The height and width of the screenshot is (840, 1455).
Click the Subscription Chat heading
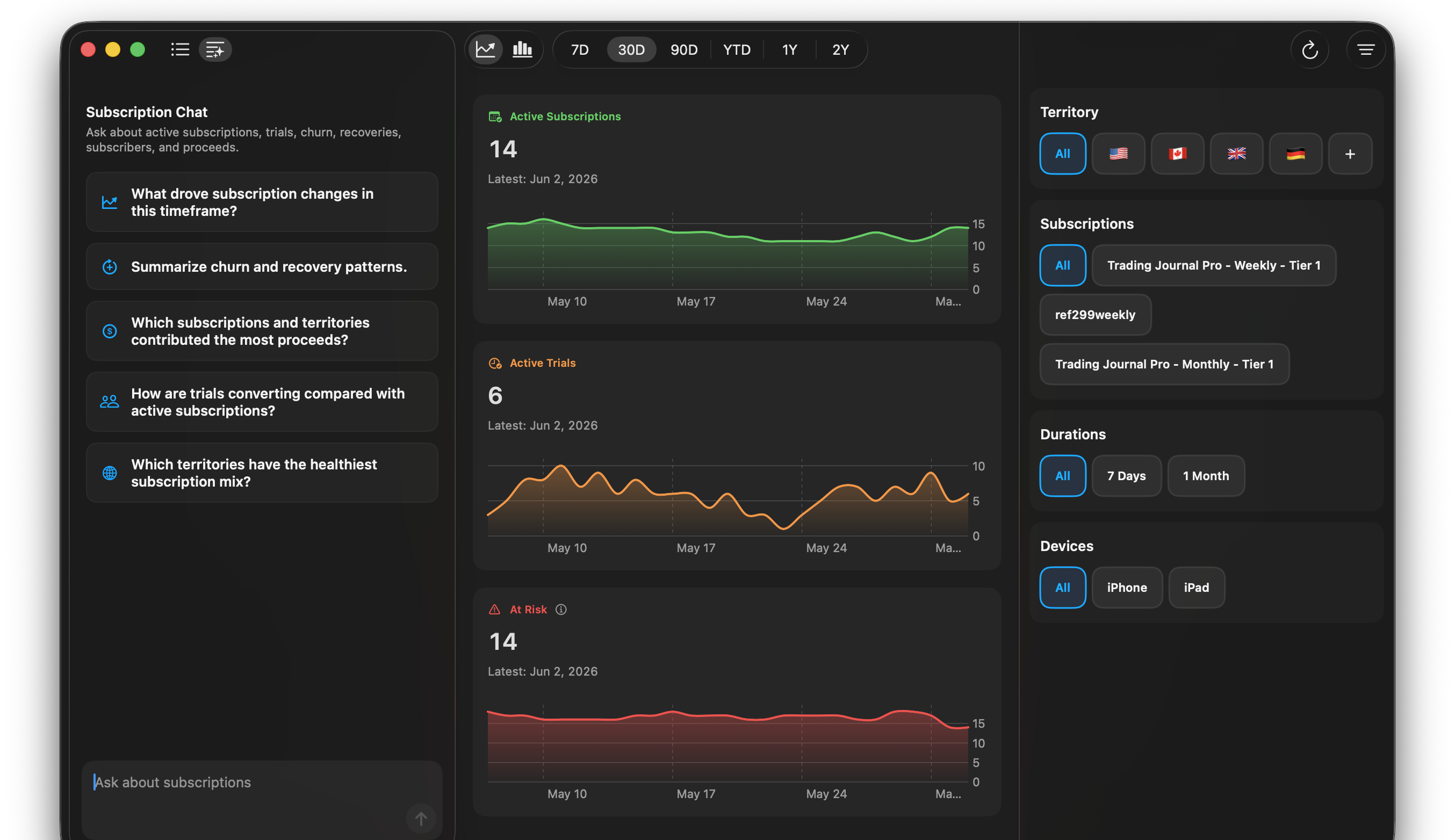(x=147, y=112)
